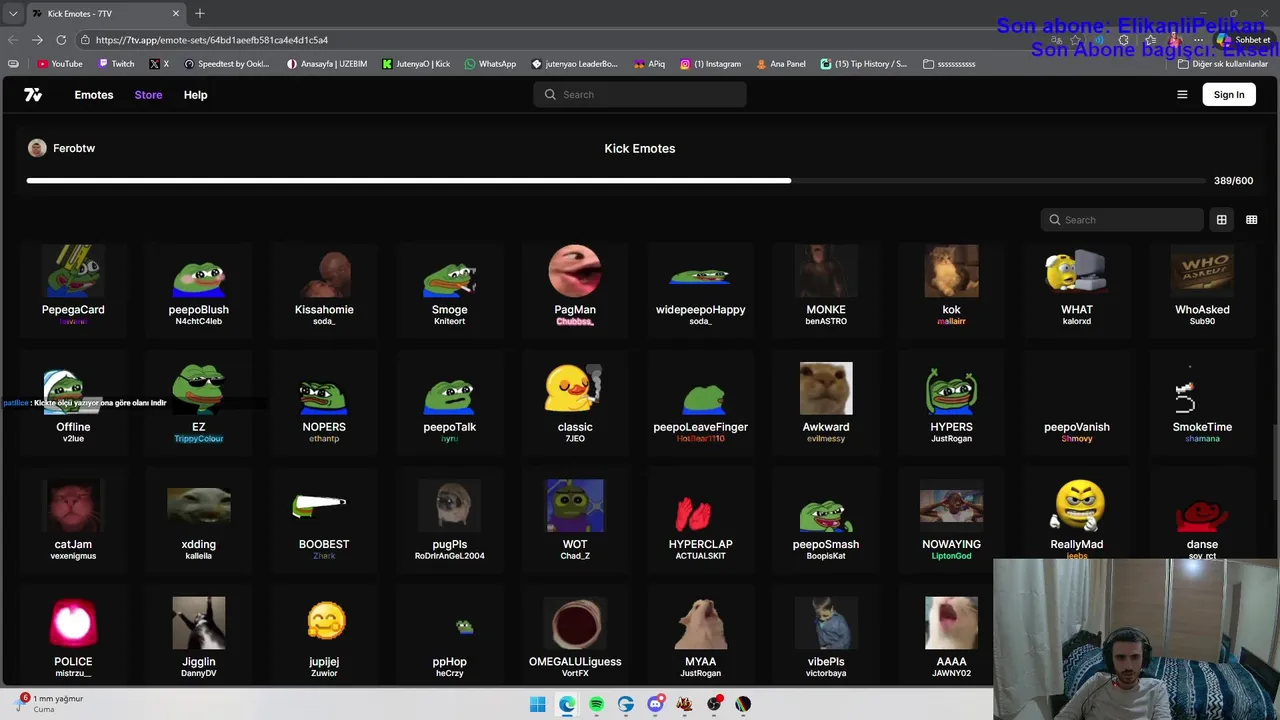This screenshot has width=1280, height=720.
Task: Go back with the browser back arrow
Action: pos(13,40)
